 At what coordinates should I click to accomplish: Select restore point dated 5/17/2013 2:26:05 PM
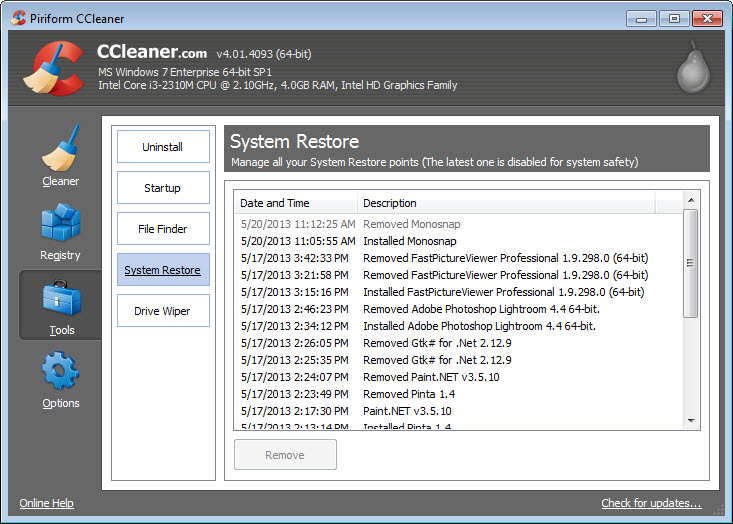[x=458, y=343]
